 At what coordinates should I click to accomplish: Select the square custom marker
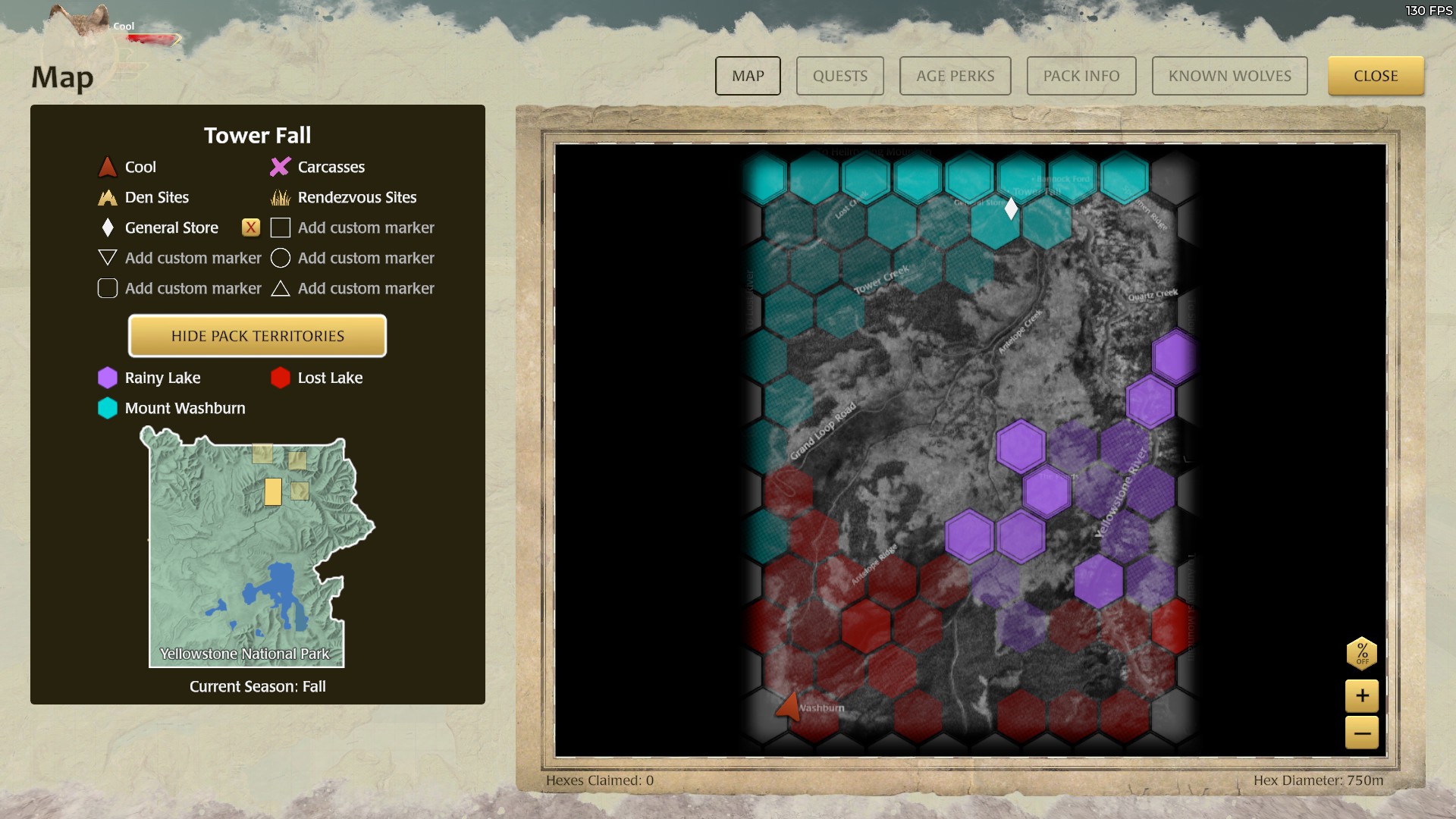[281, 227]
